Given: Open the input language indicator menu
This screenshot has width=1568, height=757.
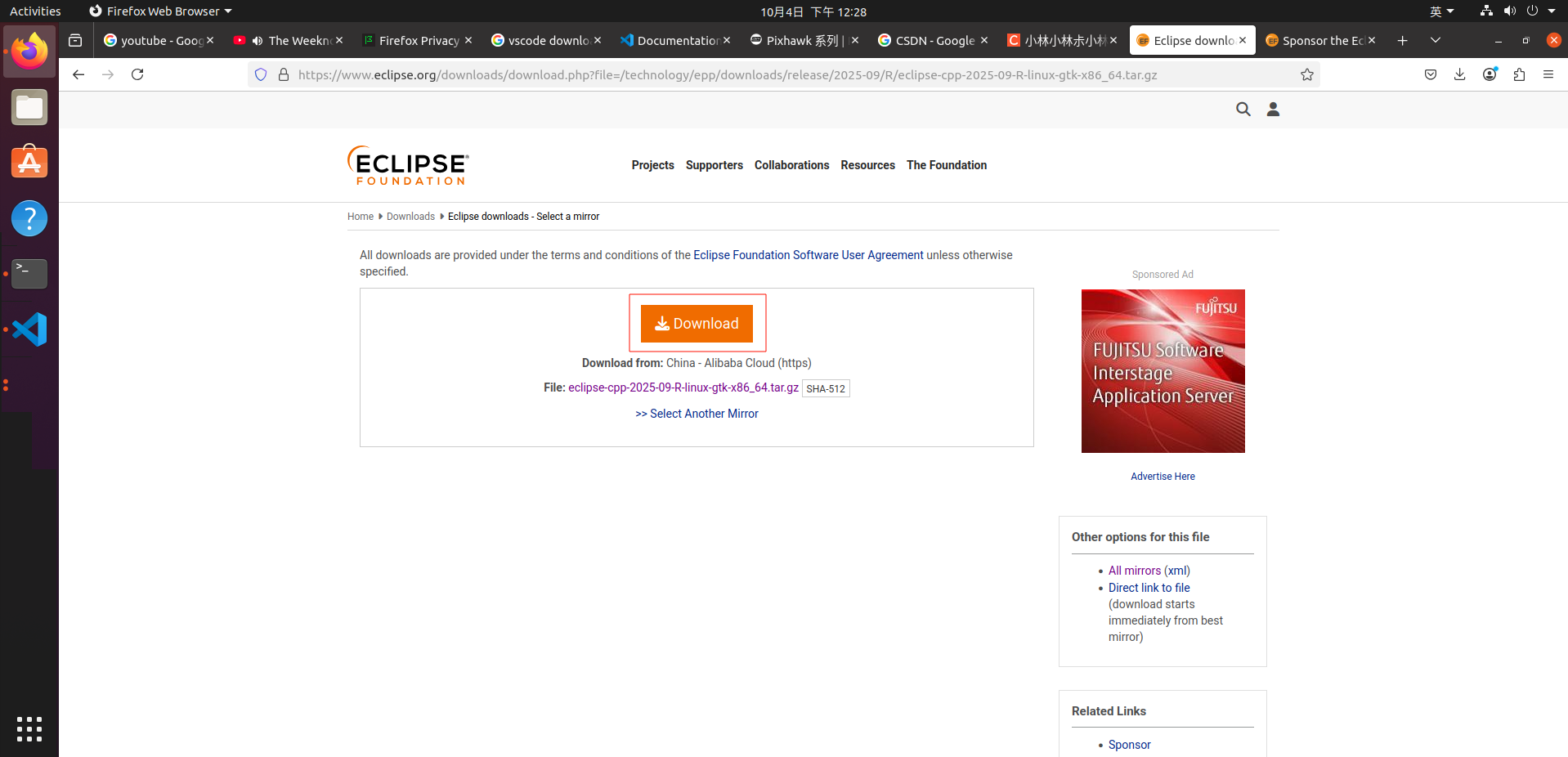Looking at the screenshot, I should pyautogui.click(x=1441, y=11).
